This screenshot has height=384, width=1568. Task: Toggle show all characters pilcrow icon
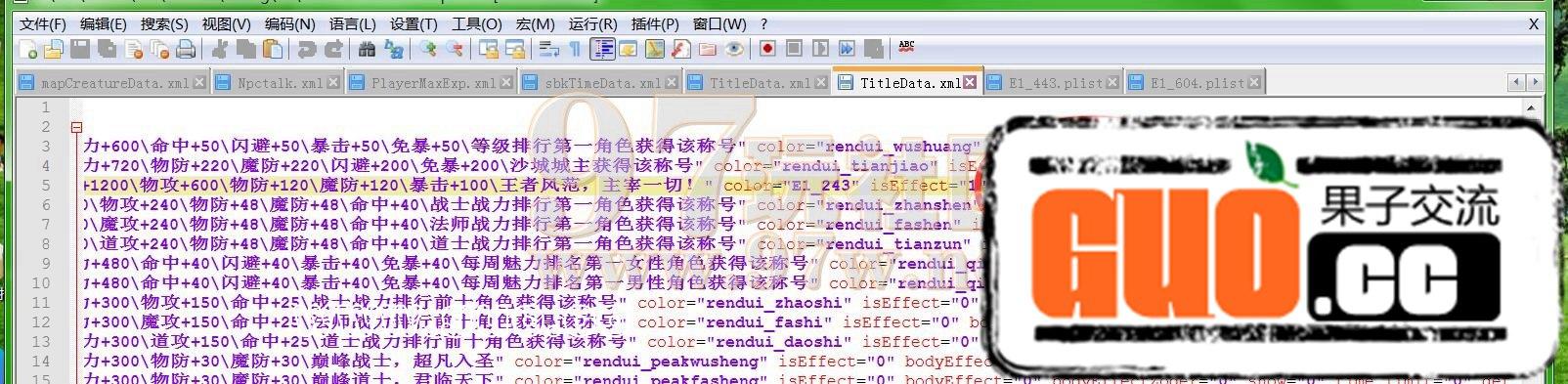[575, 48]
